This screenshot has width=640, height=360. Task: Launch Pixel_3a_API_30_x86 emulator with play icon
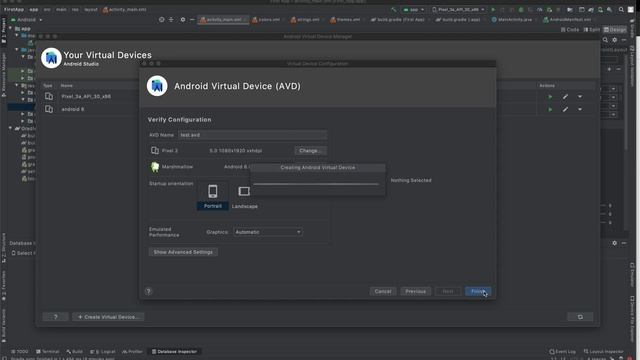[x=550, y=97]
